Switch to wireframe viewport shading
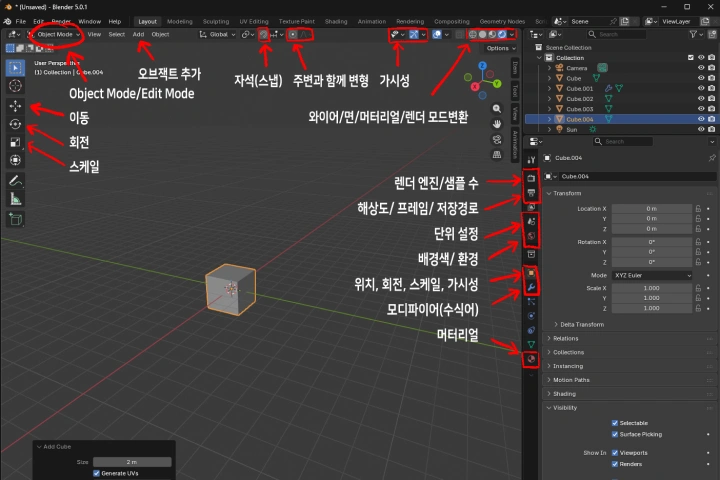720x480 pixels. (x=472, y=34)
